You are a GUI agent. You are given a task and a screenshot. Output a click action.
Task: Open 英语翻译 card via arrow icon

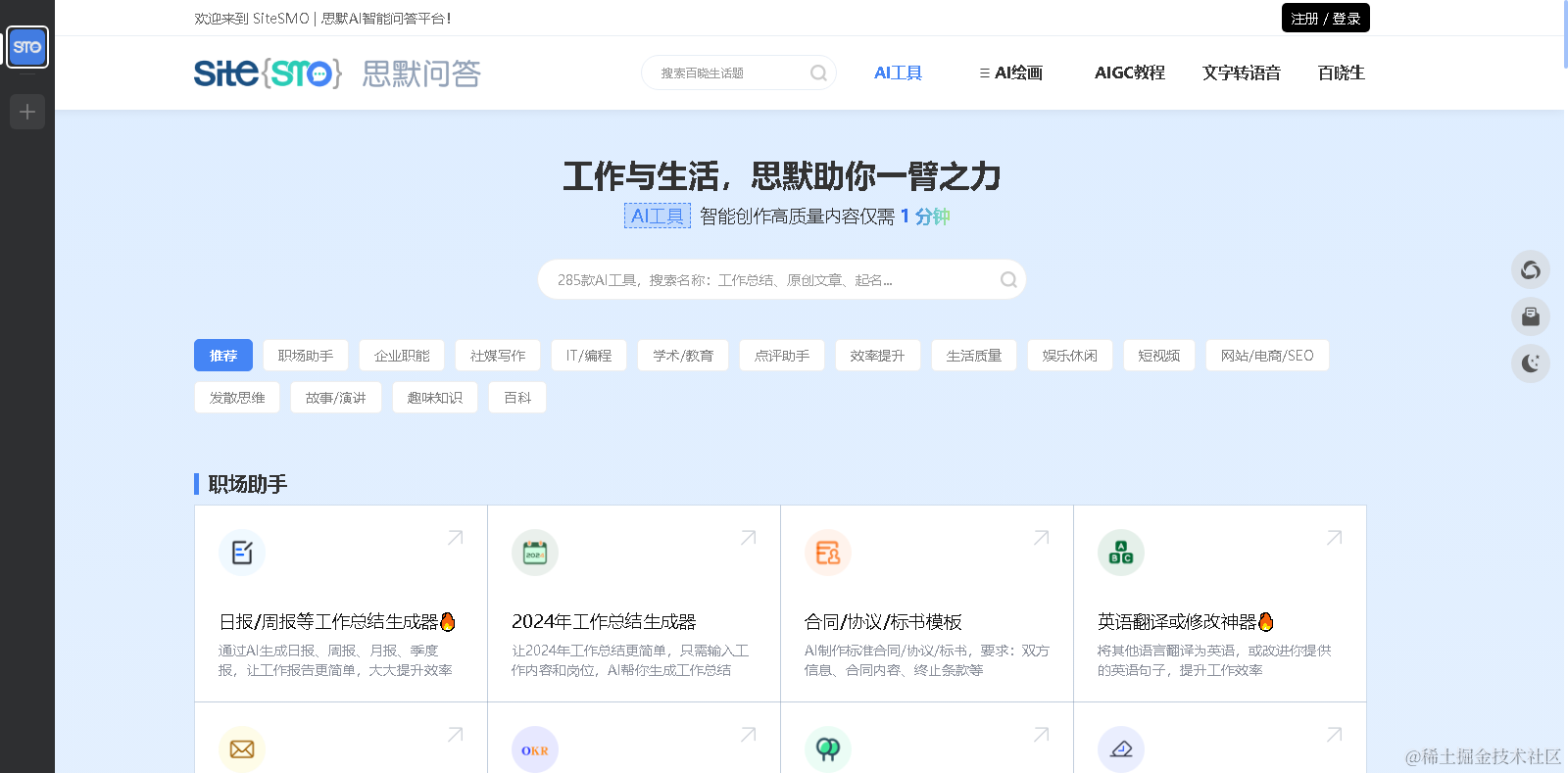coord(1335,538)
